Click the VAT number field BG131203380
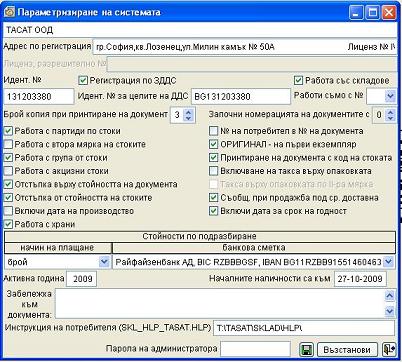This screenshot has width=402, height=362. tap(241, 97)
